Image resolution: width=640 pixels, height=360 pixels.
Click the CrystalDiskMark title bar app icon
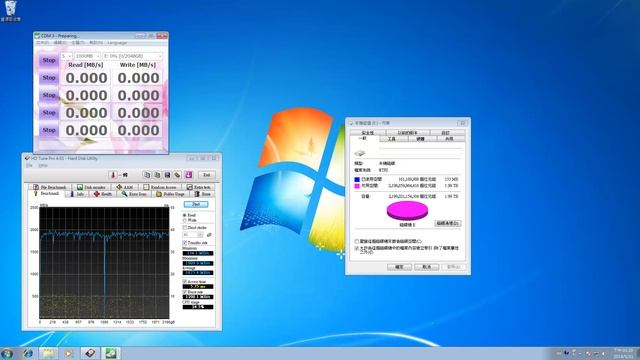pyautogui.click(x=37, y=36)
